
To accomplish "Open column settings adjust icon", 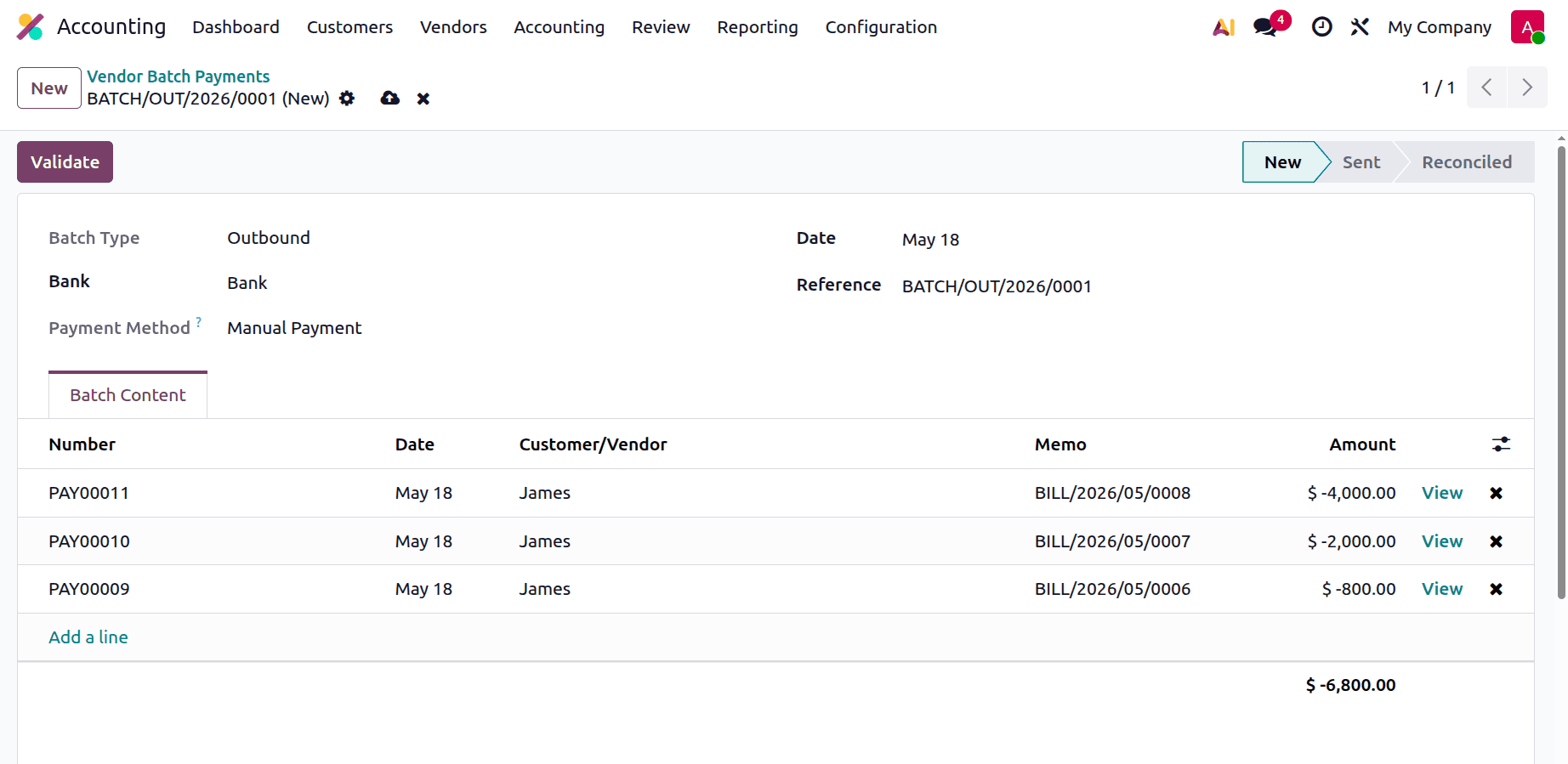I will 1501,444.
